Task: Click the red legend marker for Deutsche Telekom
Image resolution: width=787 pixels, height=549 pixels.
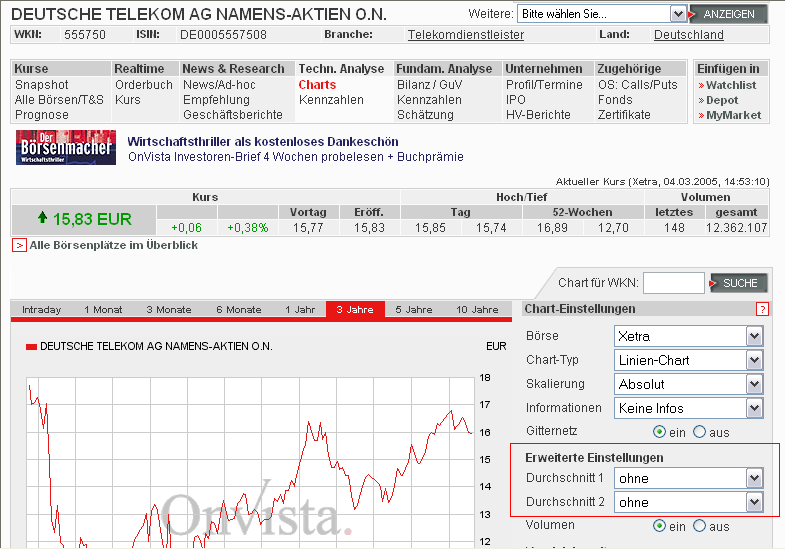Action: (x=31, y=346)
